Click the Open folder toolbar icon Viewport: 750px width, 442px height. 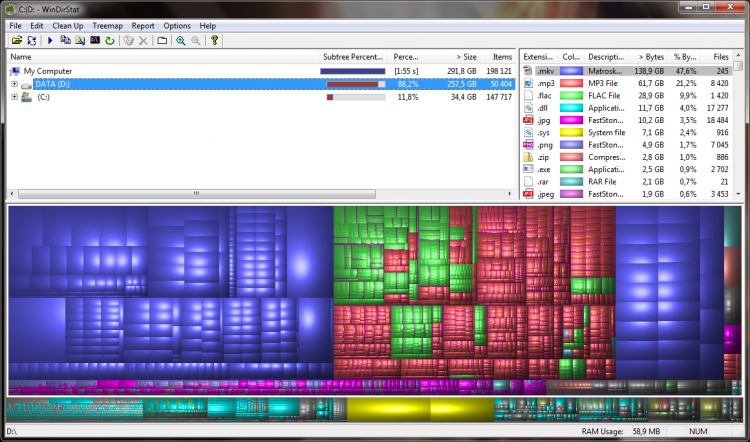pyautogui.click(x=17, y=41)
